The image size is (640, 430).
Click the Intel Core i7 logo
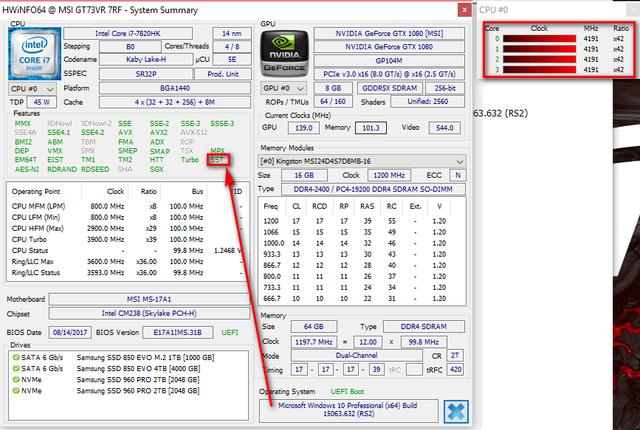(35, 53)
